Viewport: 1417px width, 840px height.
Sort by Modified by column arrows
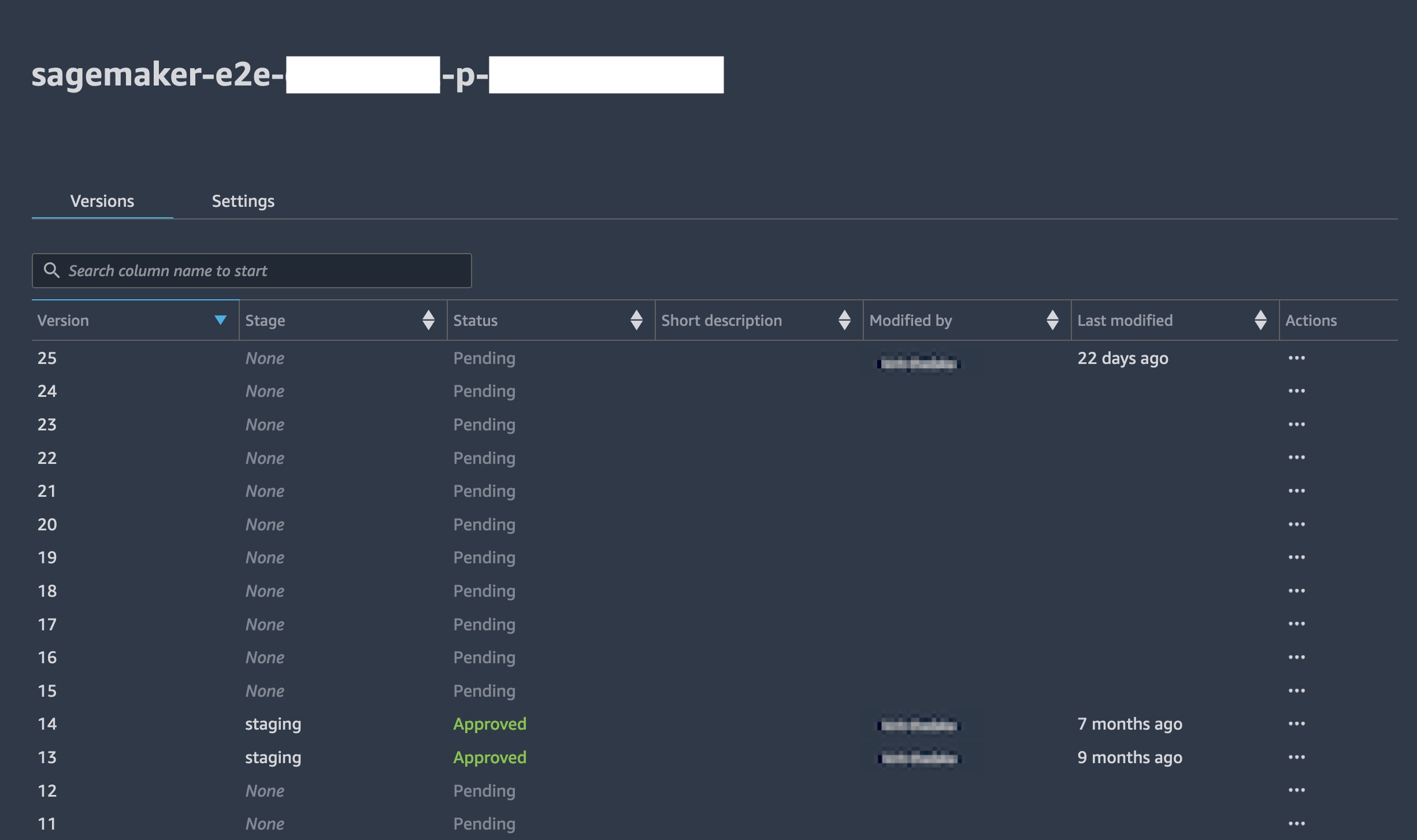pos(1052,320)
